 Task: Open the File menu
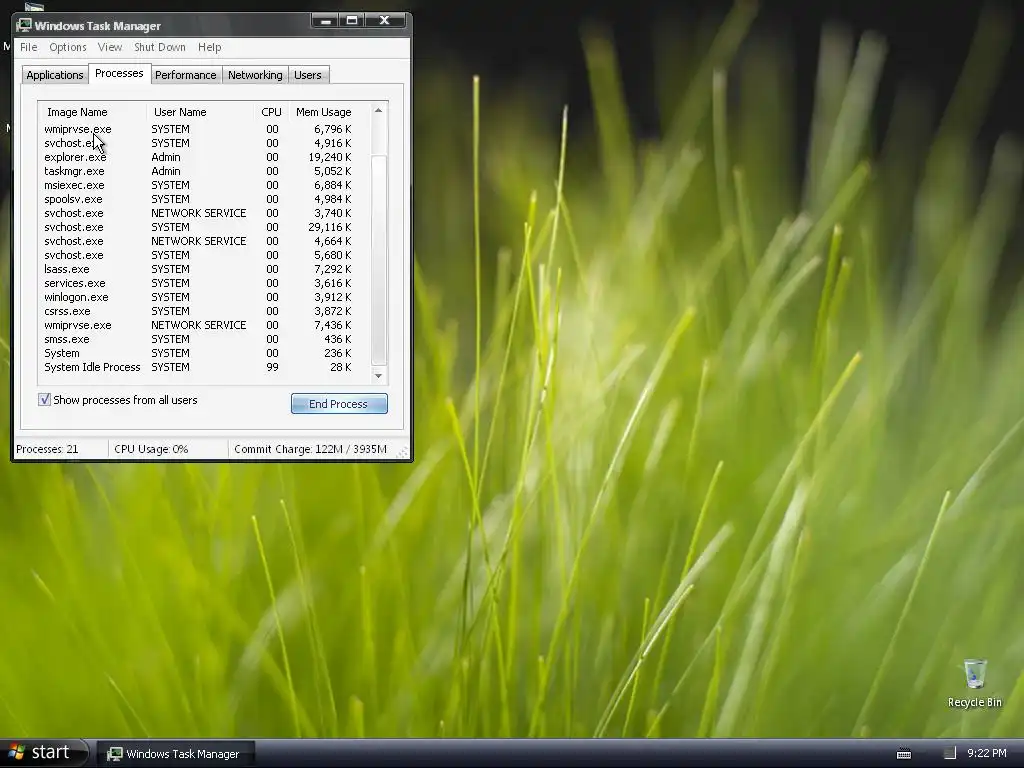click(29, 47)
